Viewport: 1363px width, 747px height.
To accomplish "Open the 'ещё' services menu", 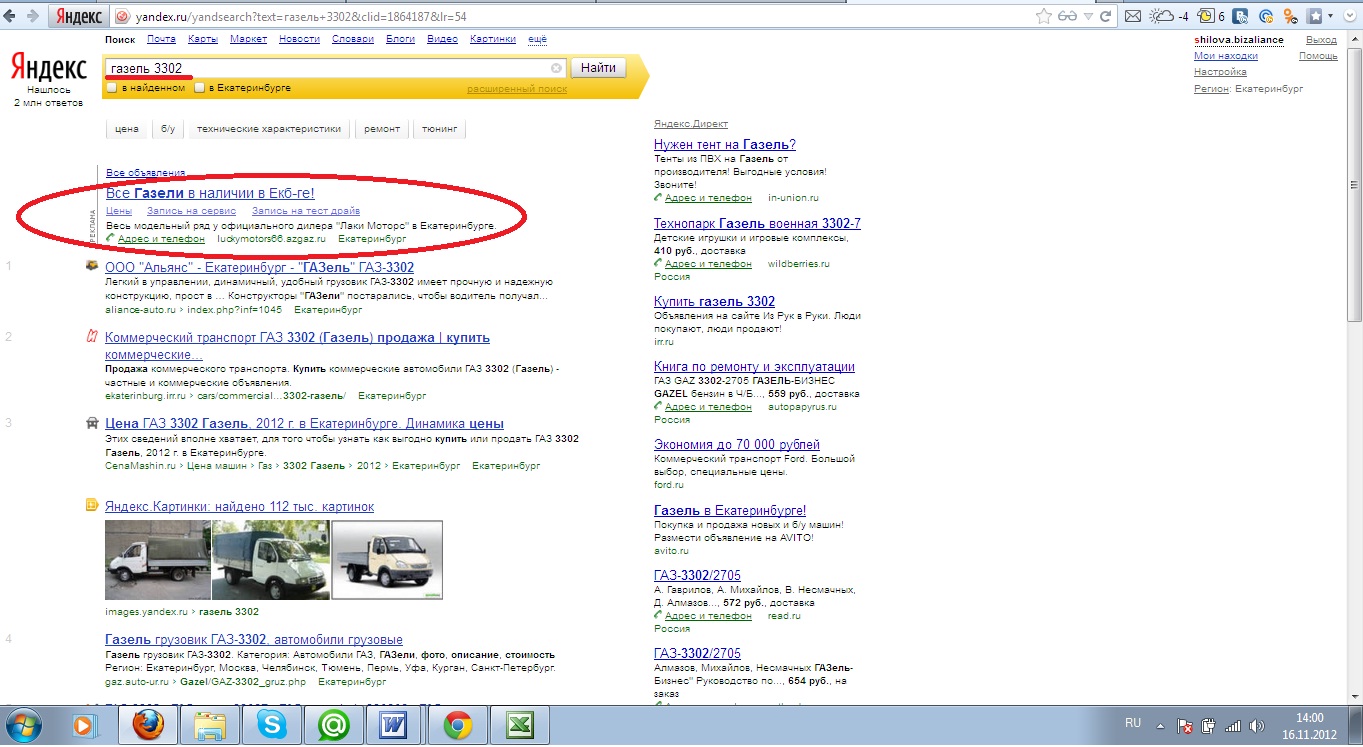I will click(537, 39).
